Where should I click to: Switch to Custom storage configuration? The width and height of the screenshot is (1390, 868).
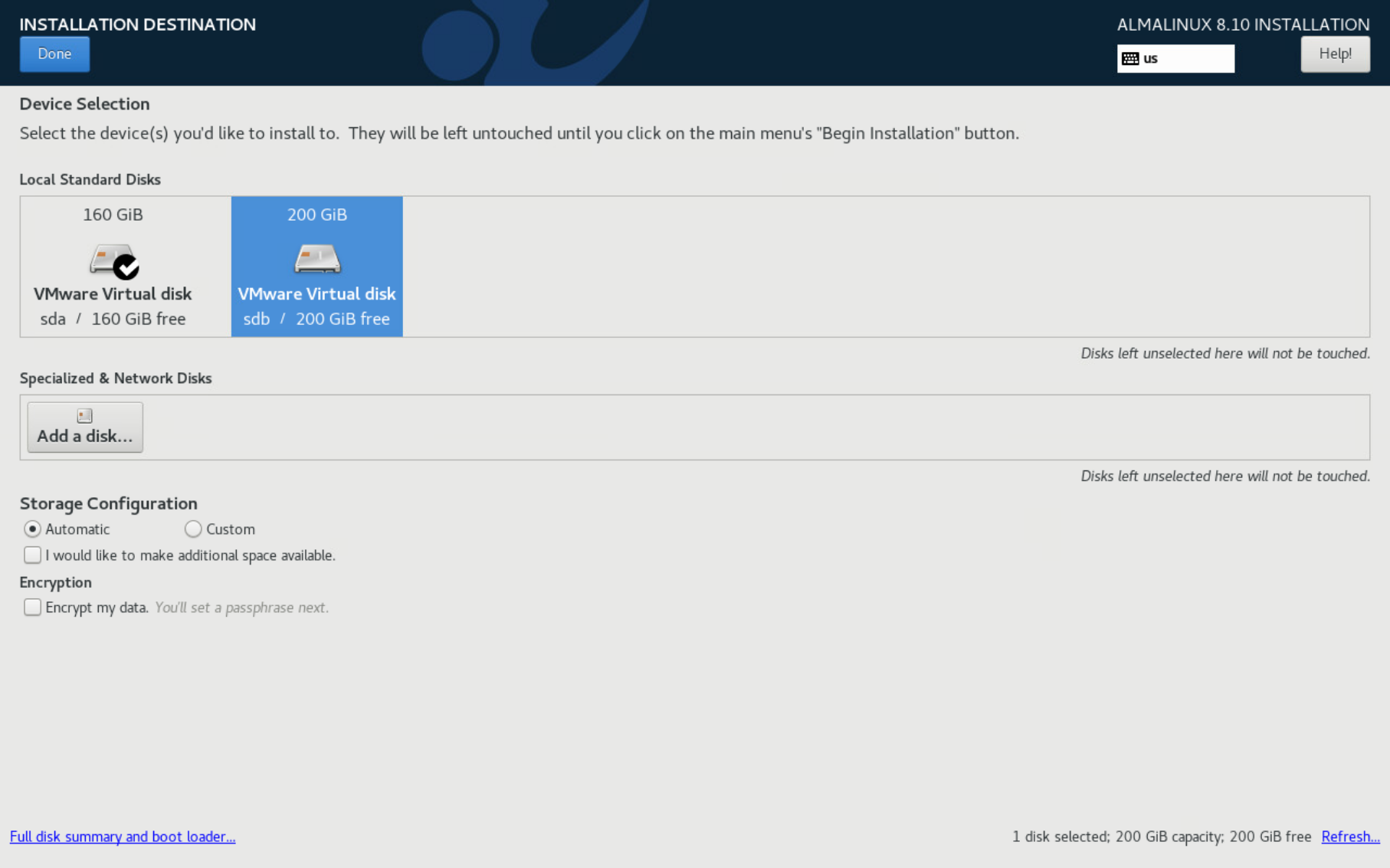pos(193,529)
